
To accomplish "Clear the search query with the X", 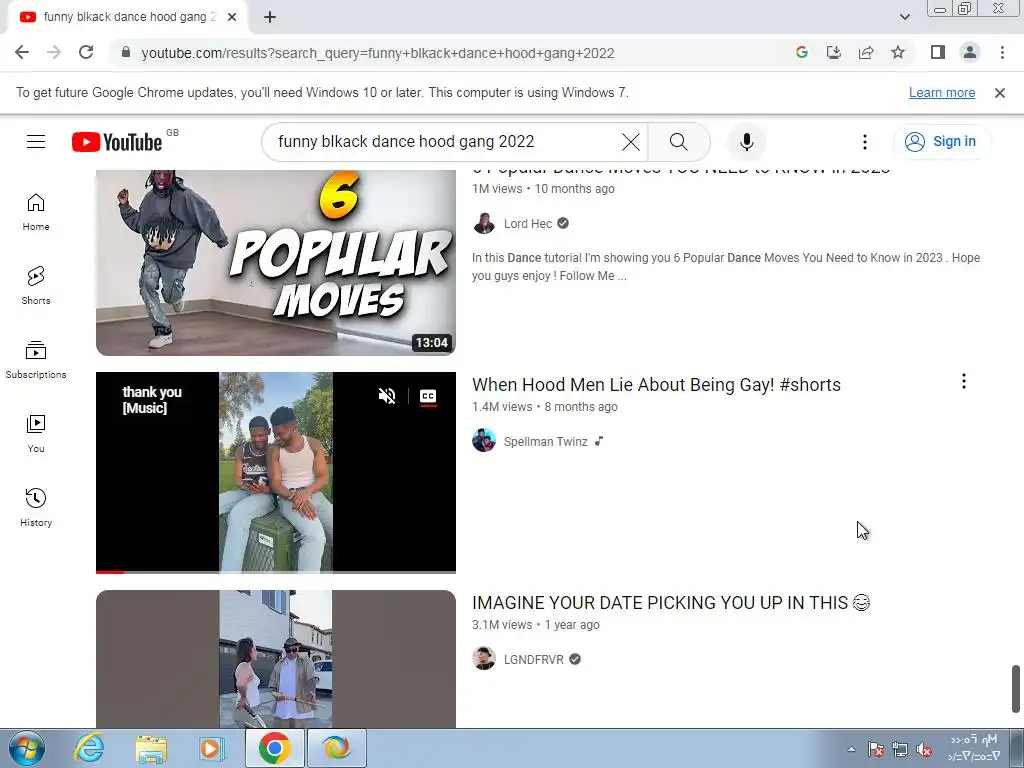I will point(630,142).
